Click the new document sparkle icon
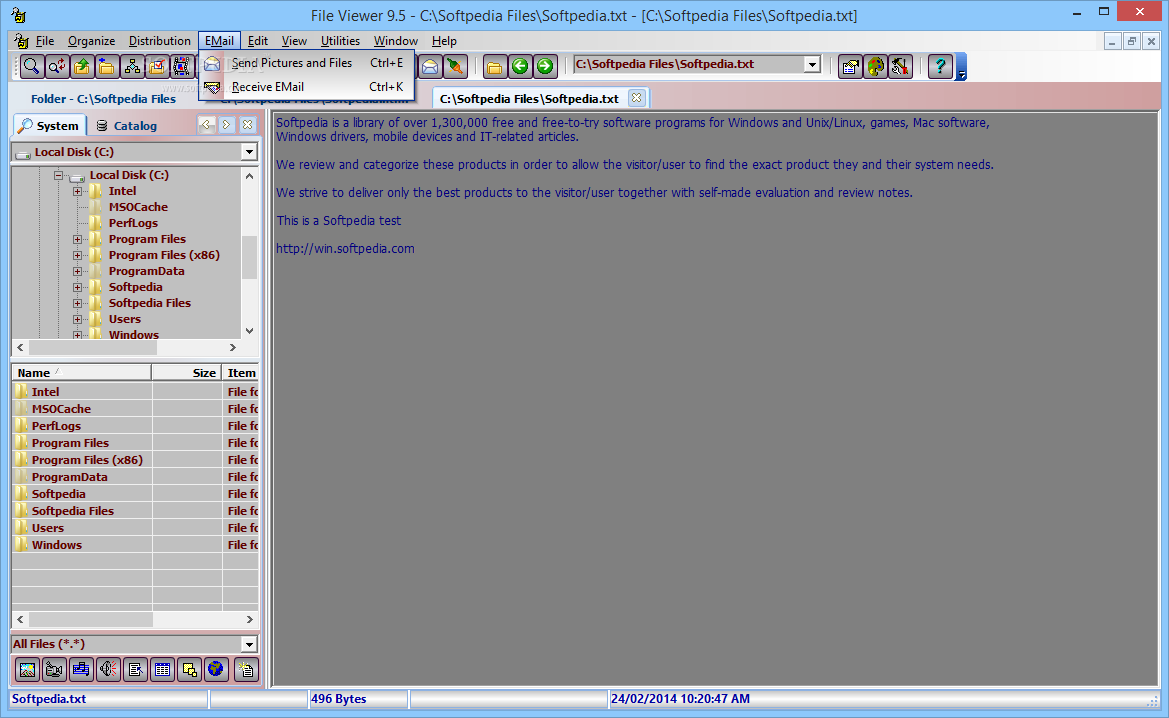Viewport: 1169px width, 718px height. pos(246,670)
